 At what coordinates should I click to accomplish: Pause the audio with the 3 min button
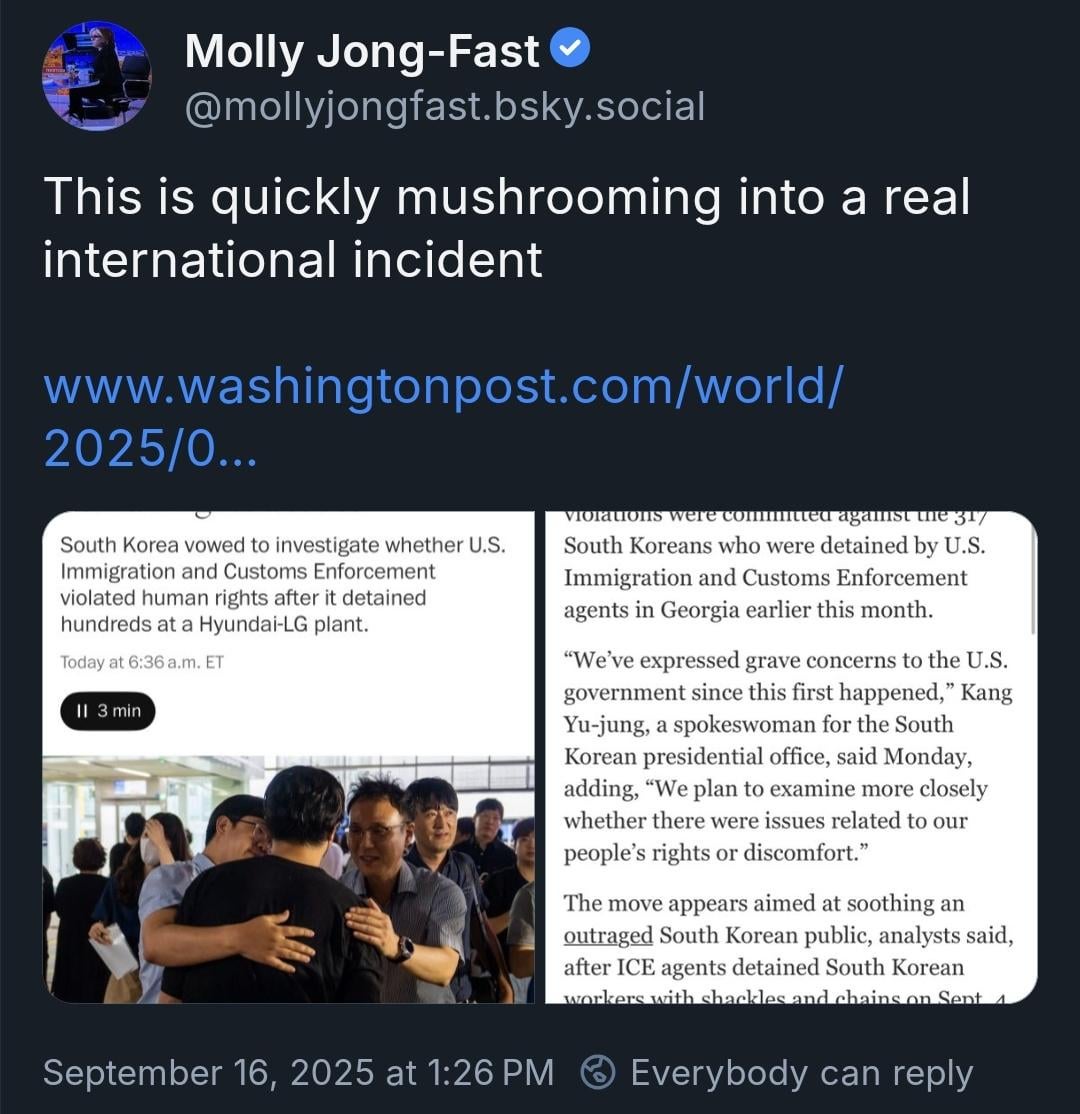(x=108, y=710)
